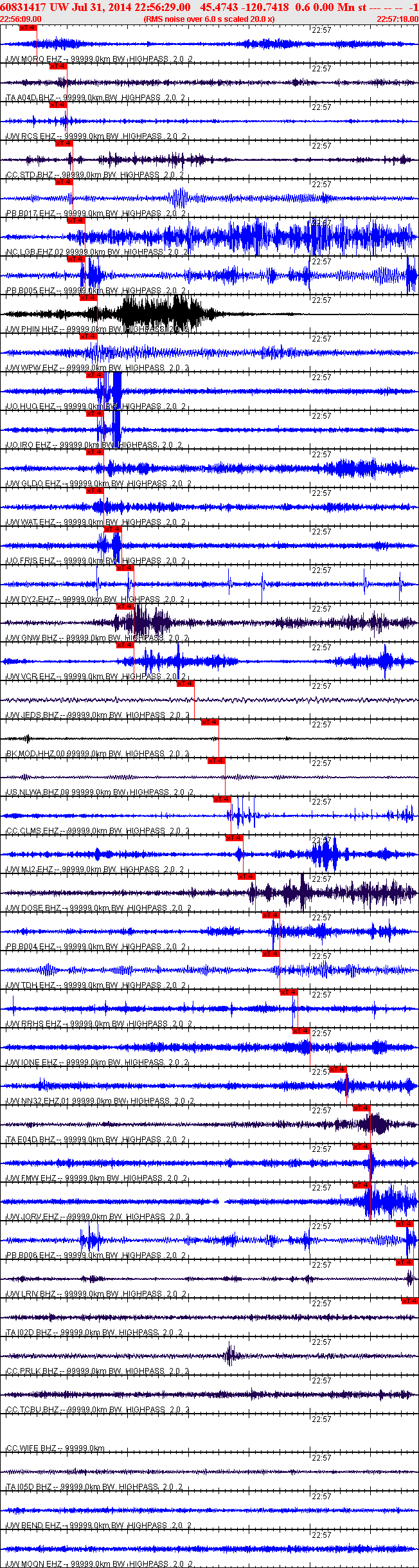Screen dimensions: 419x1568
Task: Click the red pick flag on FRIS trace
Action: point(112,529)
